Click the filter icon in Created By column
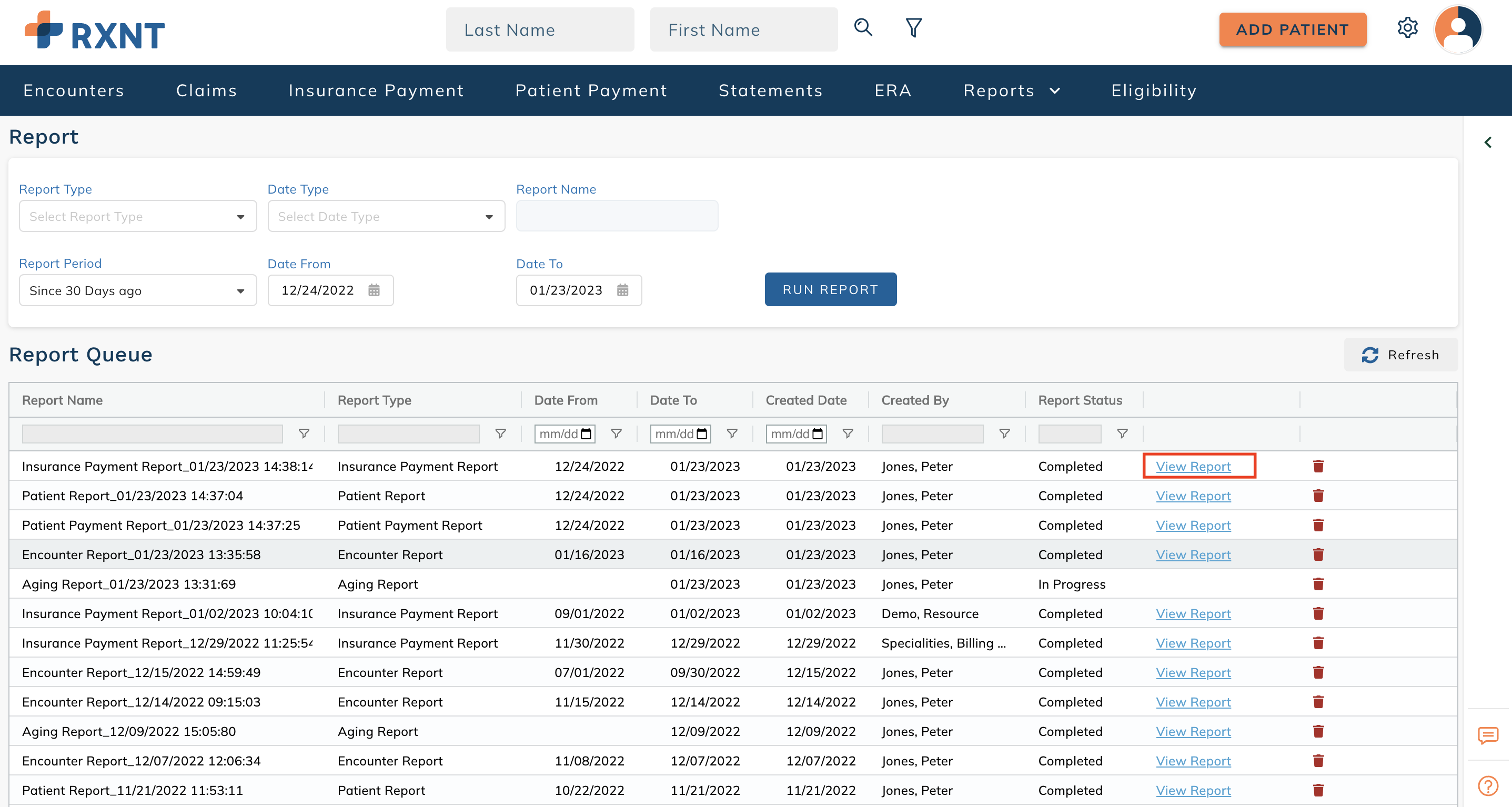The width and height of the screenshot is (1512, 807). (x=1004, y=433)
